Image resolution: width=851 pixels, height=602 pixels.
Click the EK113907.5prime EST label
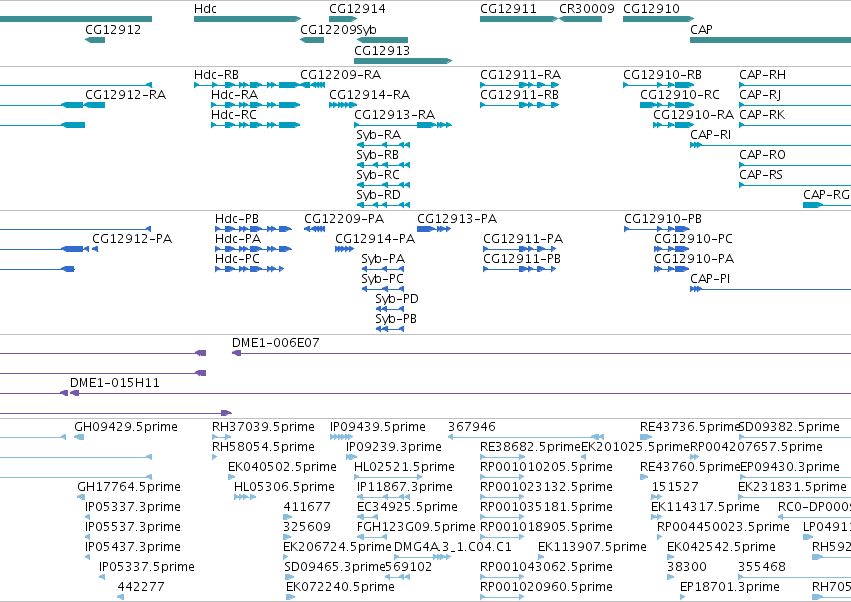[x=592, y=547]
